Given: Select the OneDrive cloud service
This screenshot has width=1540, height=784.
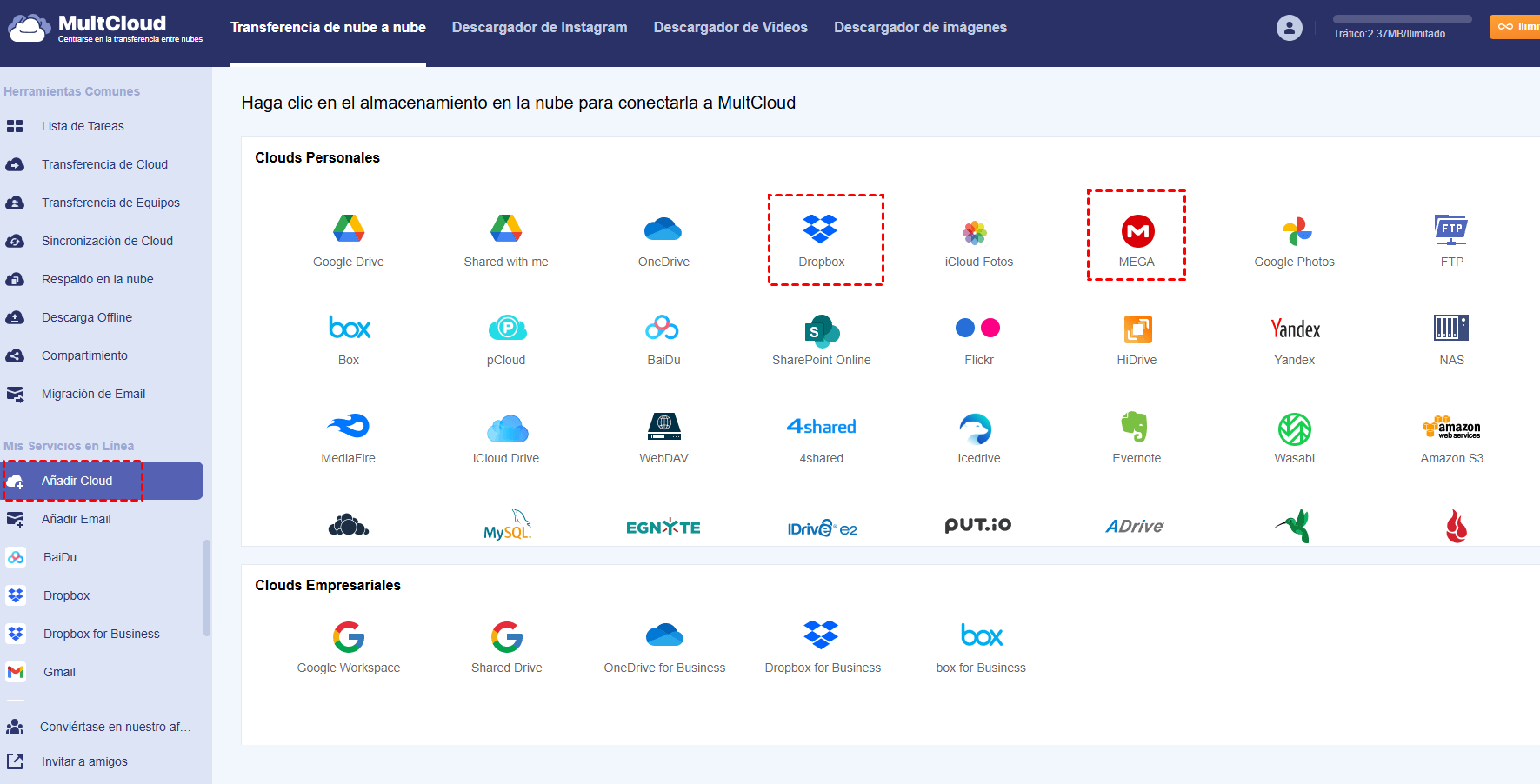Looking at the screenshot, I should 663,229.
